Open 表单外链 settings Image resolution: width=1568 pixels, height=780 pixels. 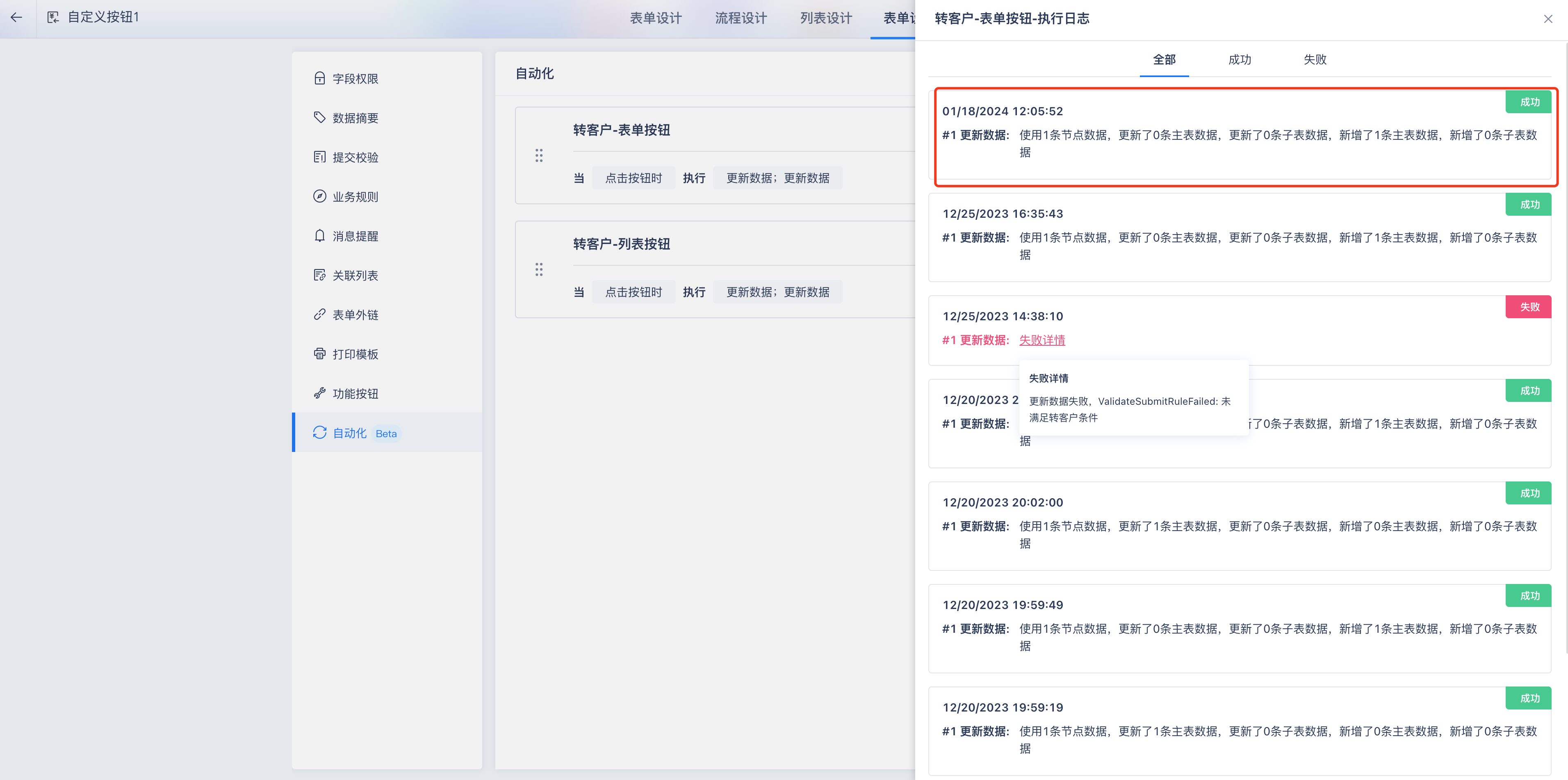point(387,314)
